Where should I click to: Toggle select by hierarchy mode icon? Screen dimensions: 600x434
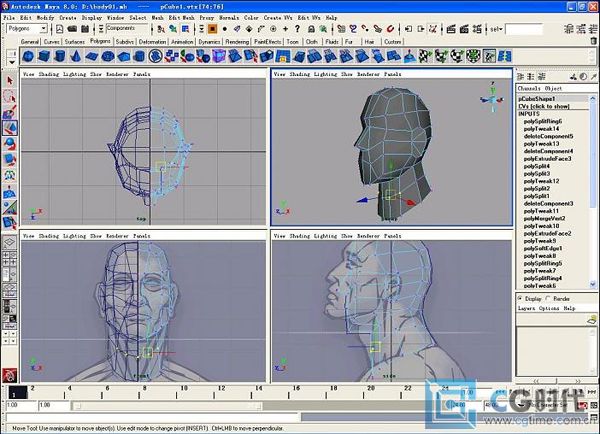tap(161, 29)
